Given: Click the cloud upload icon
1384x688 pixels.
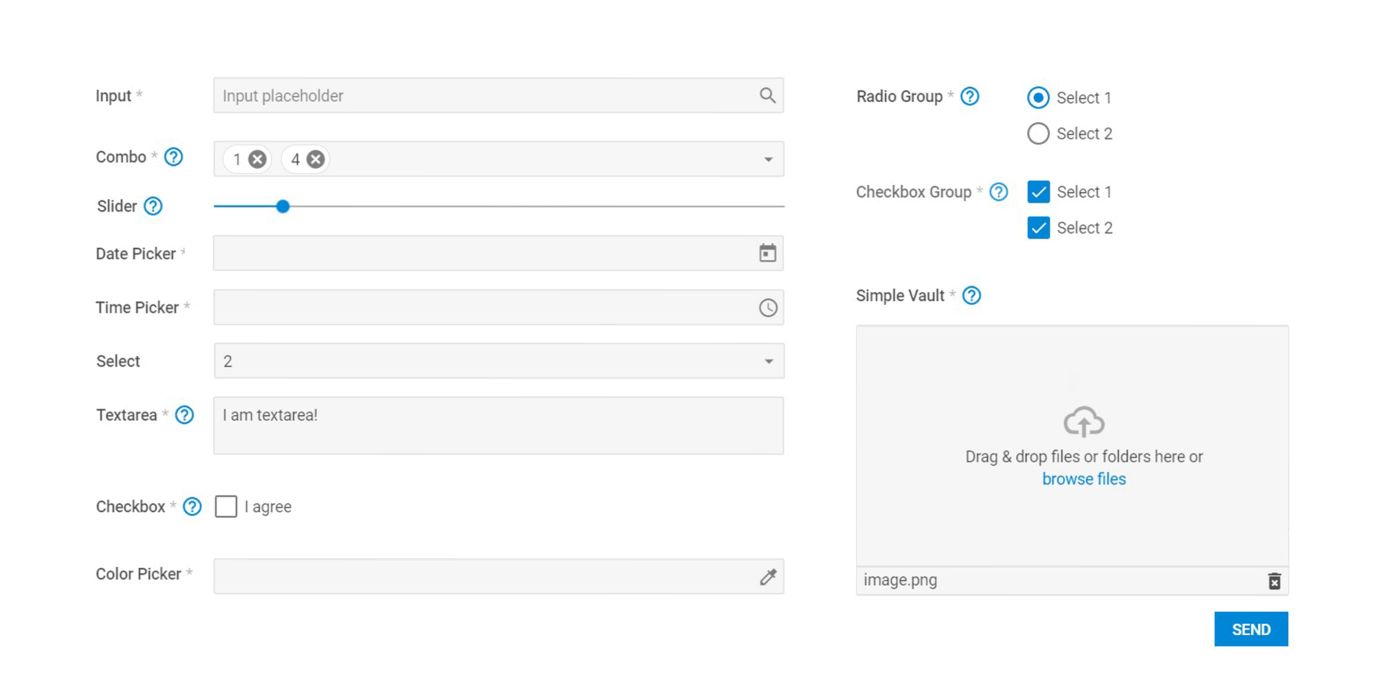Looking at the screenshot, I should tap(1084, 422).
